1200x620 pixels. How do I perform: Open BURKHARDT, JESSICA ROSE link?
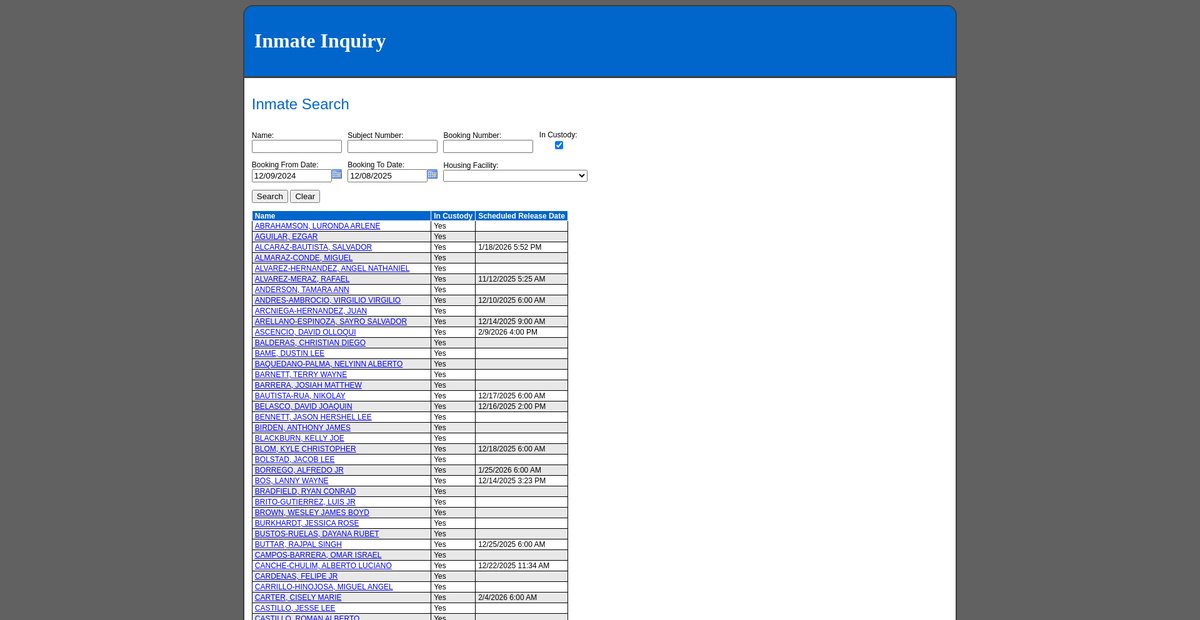click(307, 523)
